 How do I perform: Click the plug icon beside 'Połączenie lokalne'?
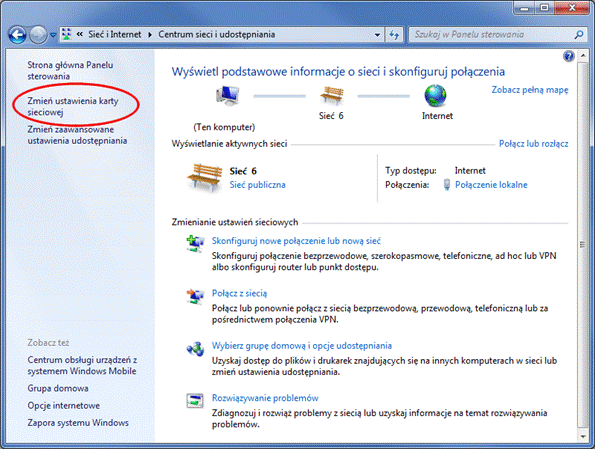pos(447,184)
